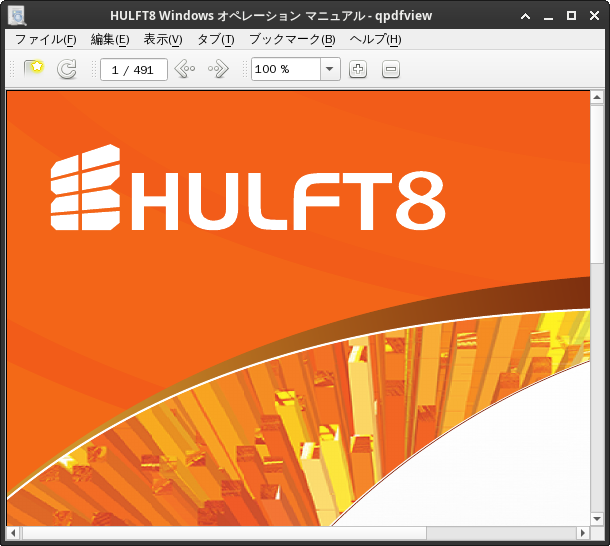Screen dimensions: 610x546
Task: Open the ヘルプ(H) menu
Action: (375, 39)
